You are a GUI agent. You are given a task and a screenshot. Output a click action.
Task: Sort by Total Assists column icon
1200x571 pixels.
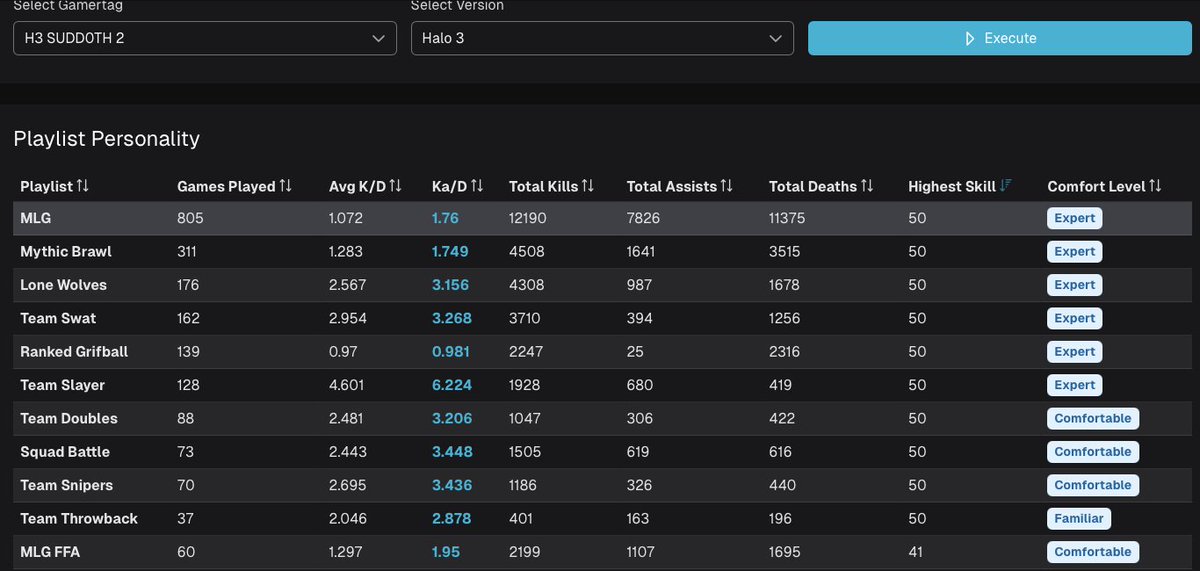pyautogui.click(x=726, y=186)
